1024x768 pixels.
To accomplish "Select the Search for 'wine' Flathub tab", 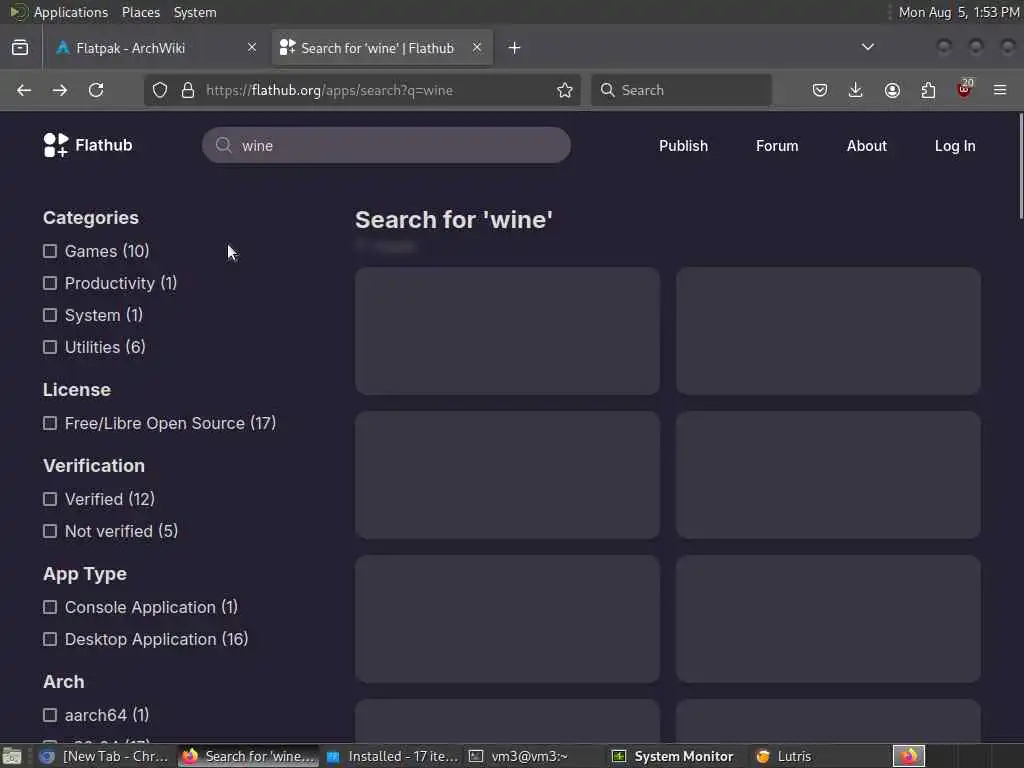I will tap(382, 48).
